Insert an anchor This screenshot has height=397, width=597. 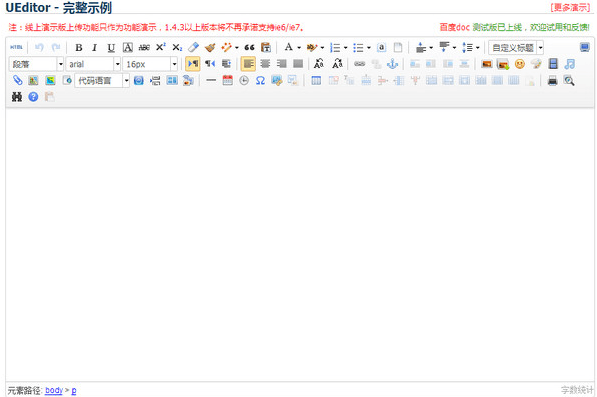[x=393, y=64]
